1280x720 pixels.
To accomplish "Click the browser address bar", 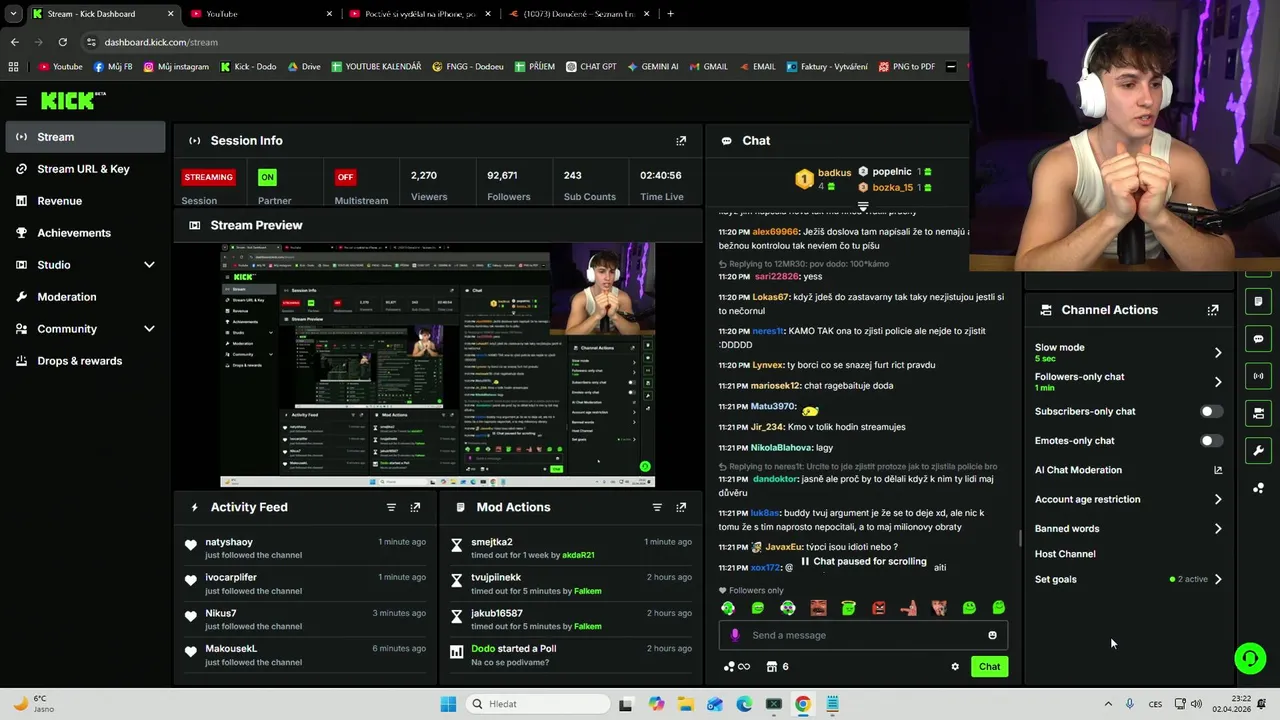I will pos(520,42).
